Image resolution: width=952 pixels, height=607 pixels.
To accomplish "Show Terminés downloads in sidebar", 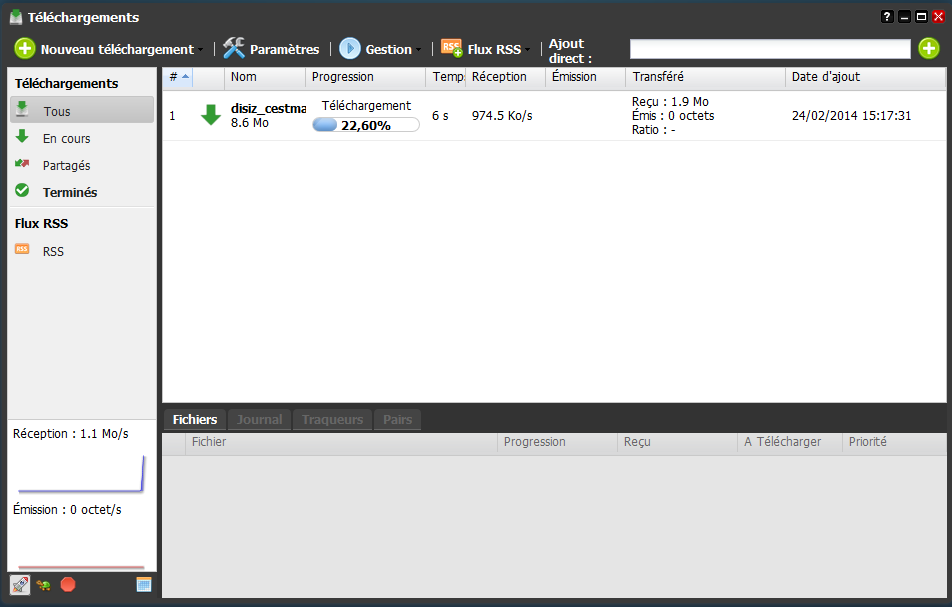I will coord(69,192).
